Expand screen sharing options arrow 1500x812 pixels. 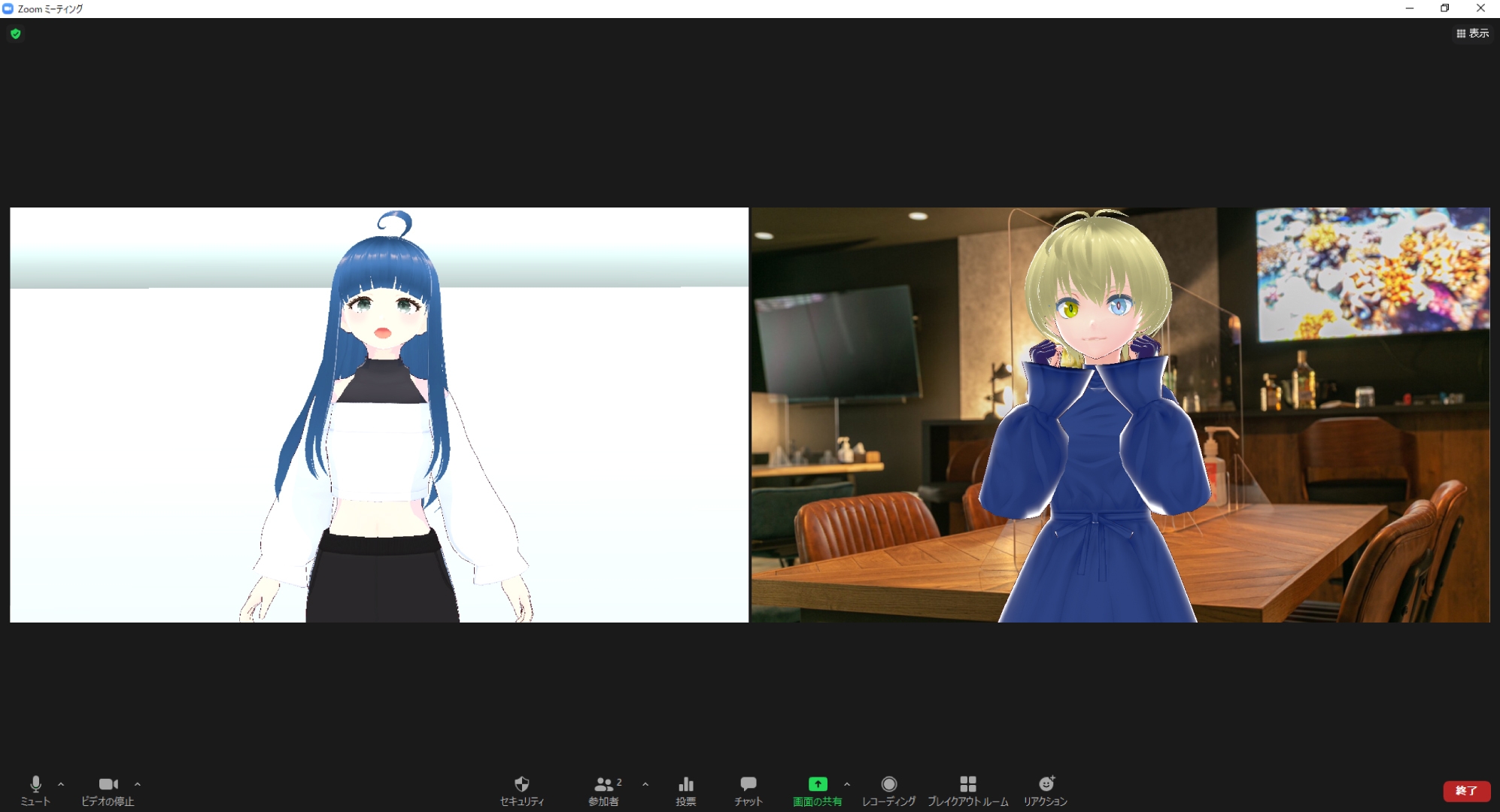point(847,784)
